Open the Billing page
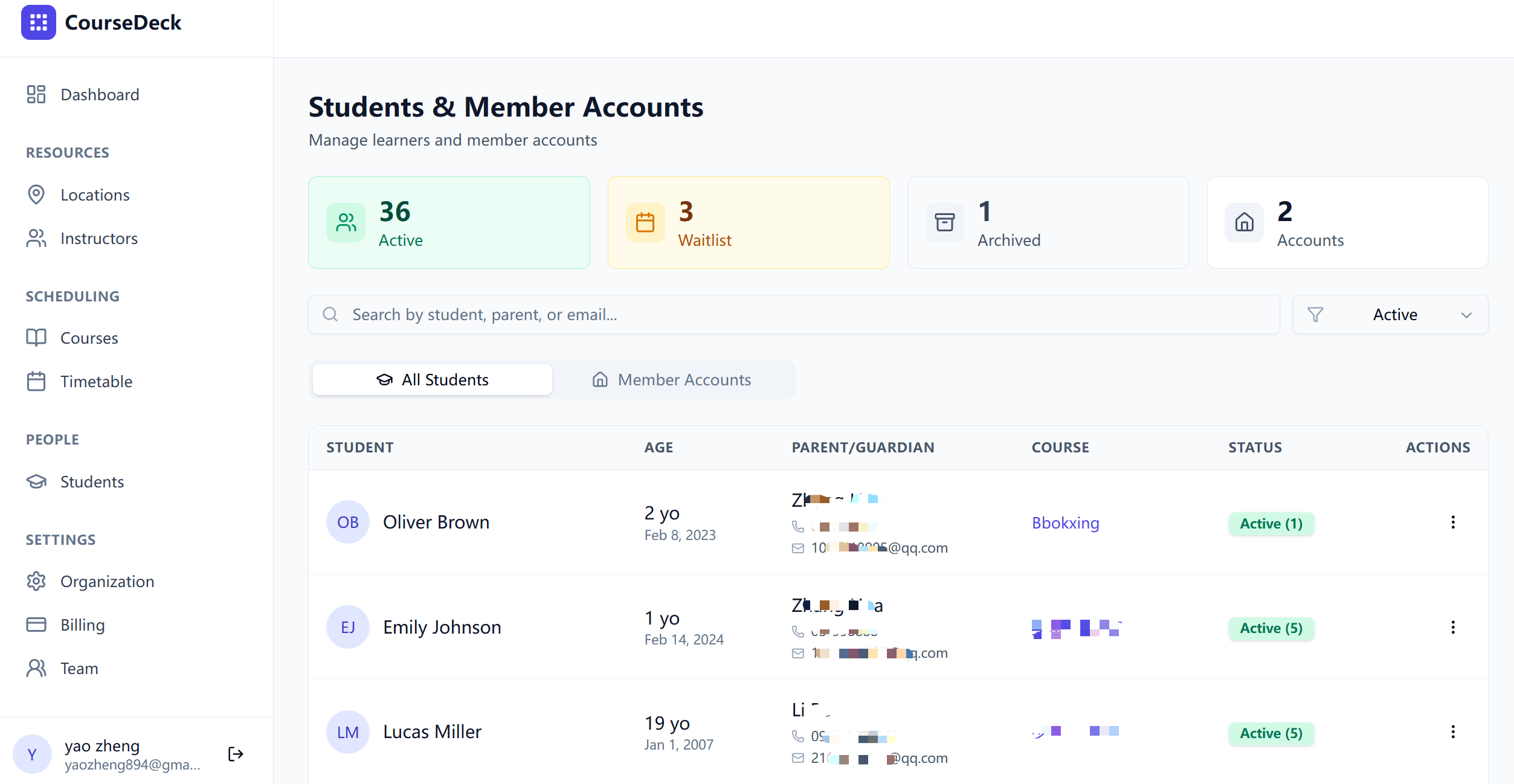This screenshot has height=784, width=1514. click(x=82, y=625)
